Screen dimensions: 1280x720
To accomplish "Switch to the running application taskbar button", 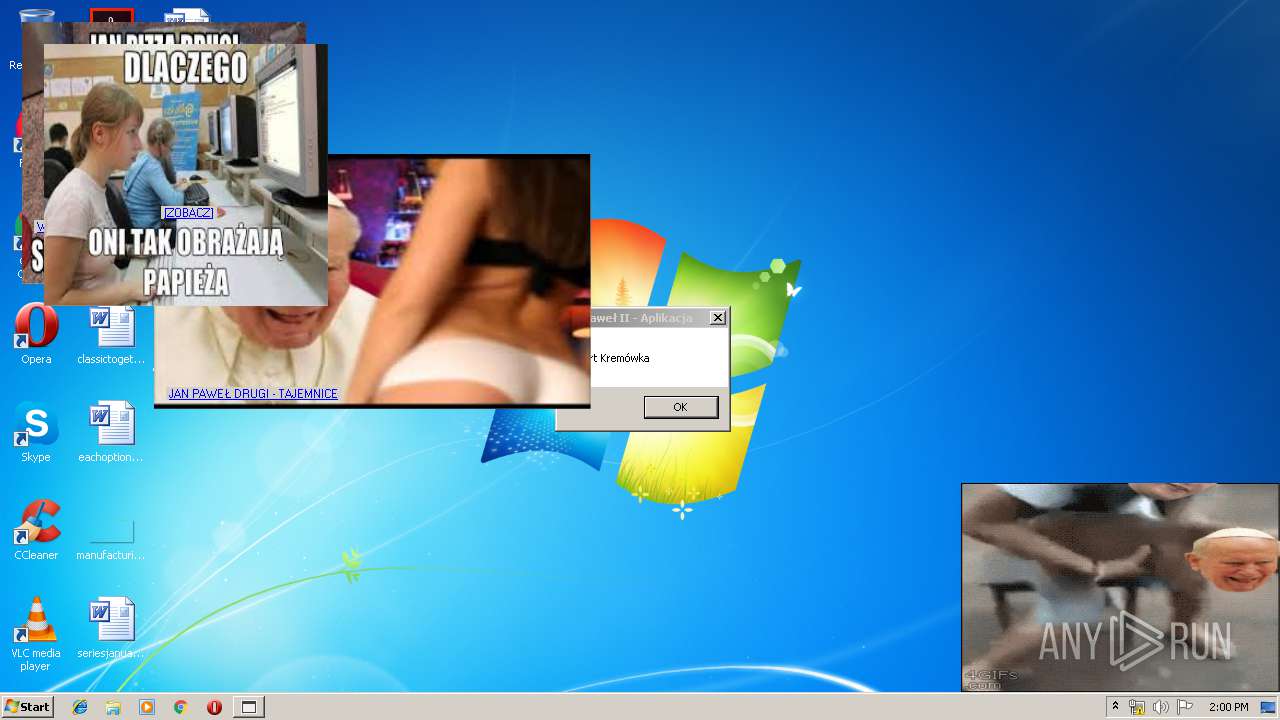I will coord(249,707).
